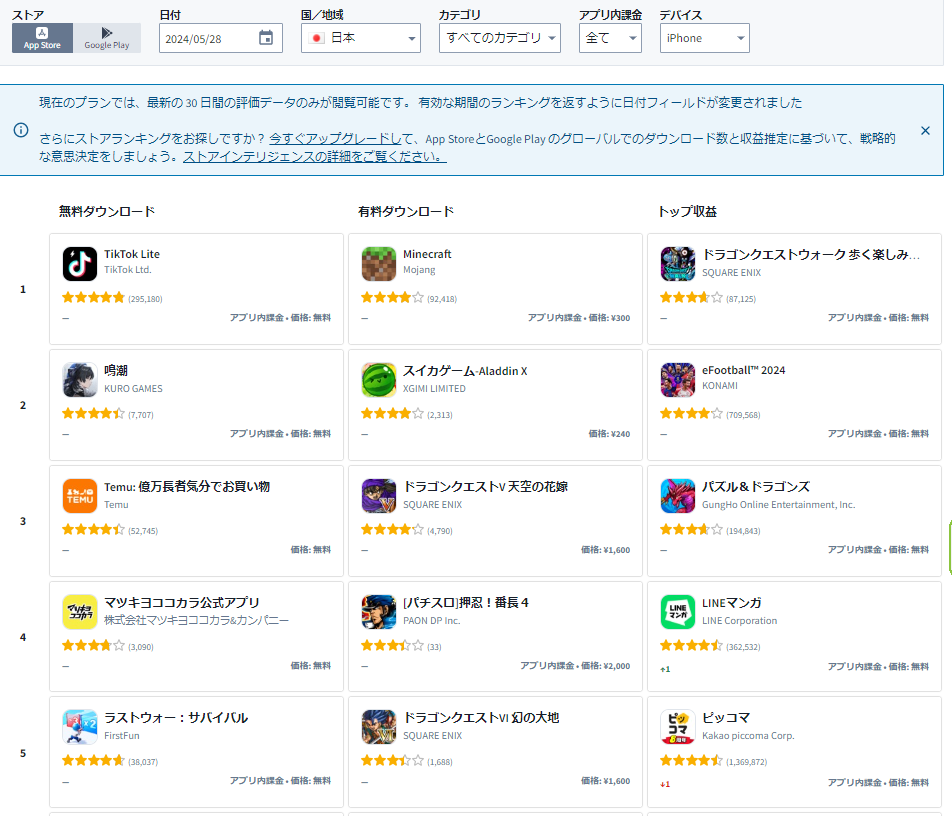Open the マツキヨココカラ公式アプリ title
This screenshot has height=816, width=952.
182,602
